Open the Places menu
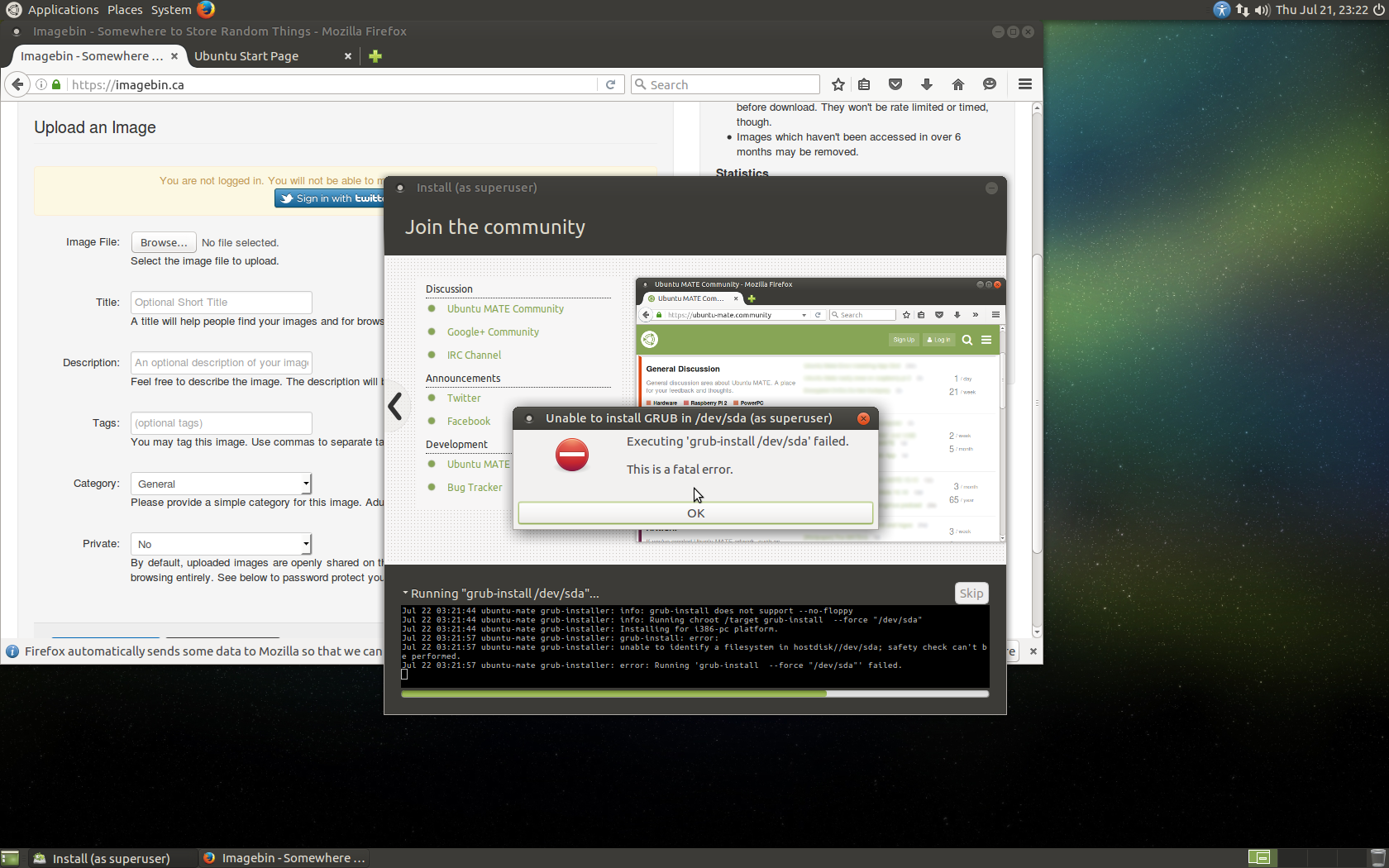This screenshot has height=868, width=1389. (x=125, y=10)
